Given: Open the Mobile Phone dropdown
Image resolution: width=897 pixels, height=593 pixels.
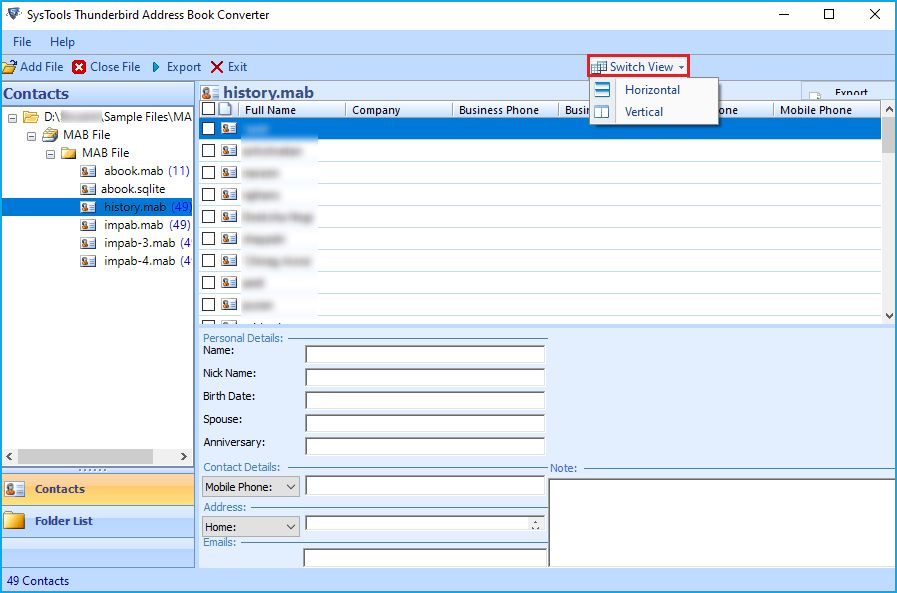Looking at the screenshot, I should coord(291,487).
